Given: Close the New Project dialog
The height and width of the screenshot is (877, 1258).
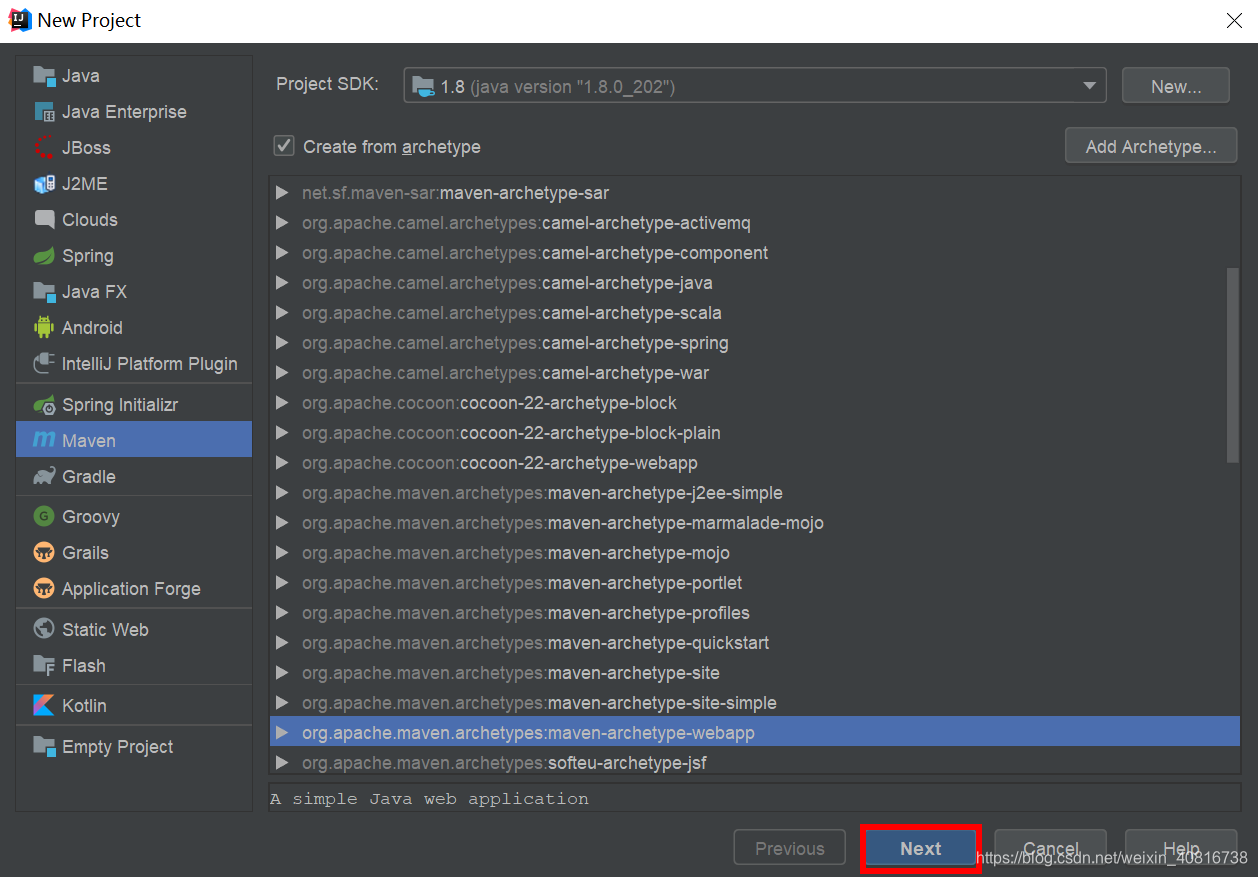Looking at the screenshot, I should 1234,20.
